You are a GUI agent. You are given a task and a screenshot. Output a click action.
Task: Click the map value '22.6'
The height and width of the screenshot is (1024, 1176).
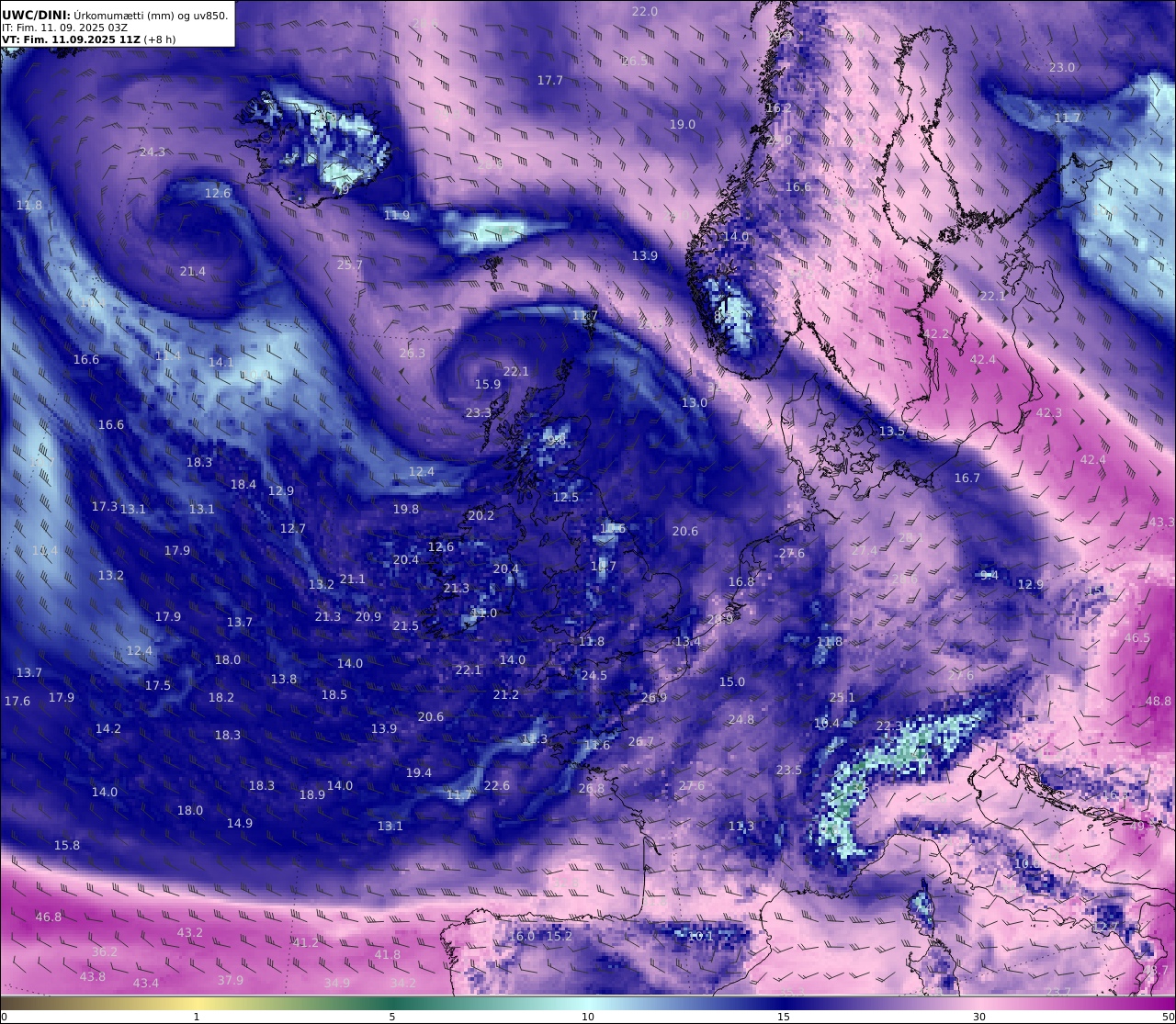497,785
